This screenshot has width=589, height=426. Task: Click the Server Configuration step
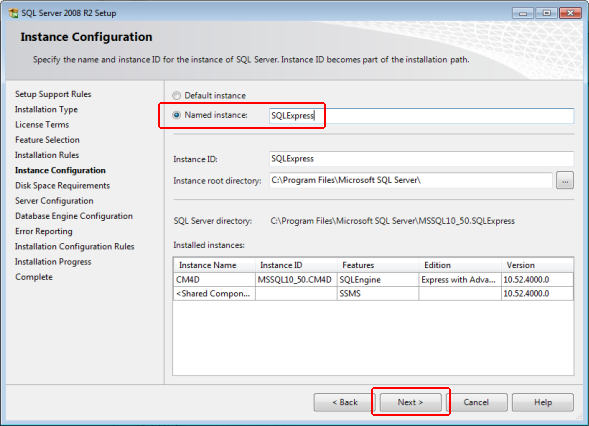pyautogui.click(x=54, y=201)
